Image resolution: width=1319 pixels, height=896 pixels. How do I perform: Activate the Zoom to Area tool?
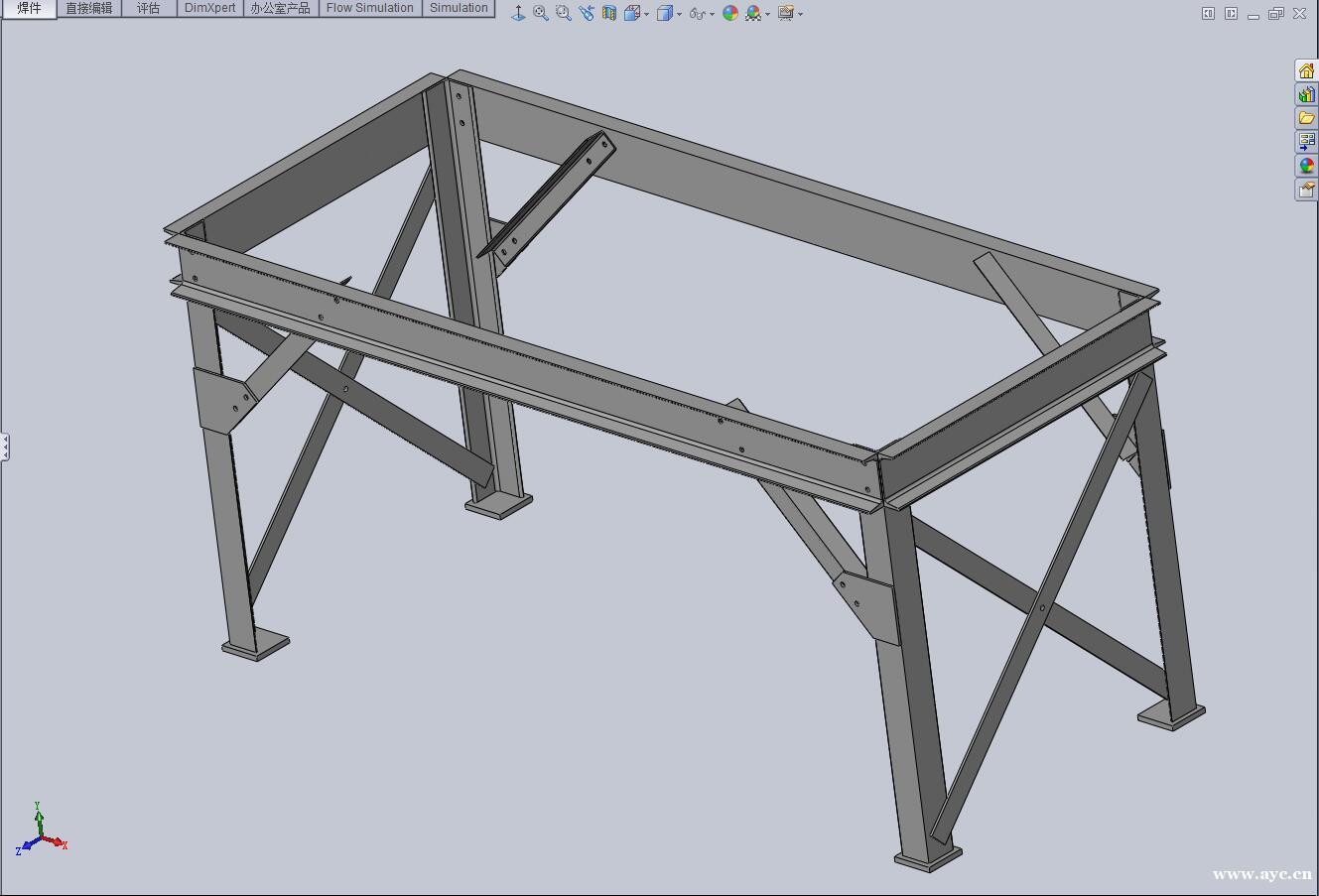tap(563, 13)
